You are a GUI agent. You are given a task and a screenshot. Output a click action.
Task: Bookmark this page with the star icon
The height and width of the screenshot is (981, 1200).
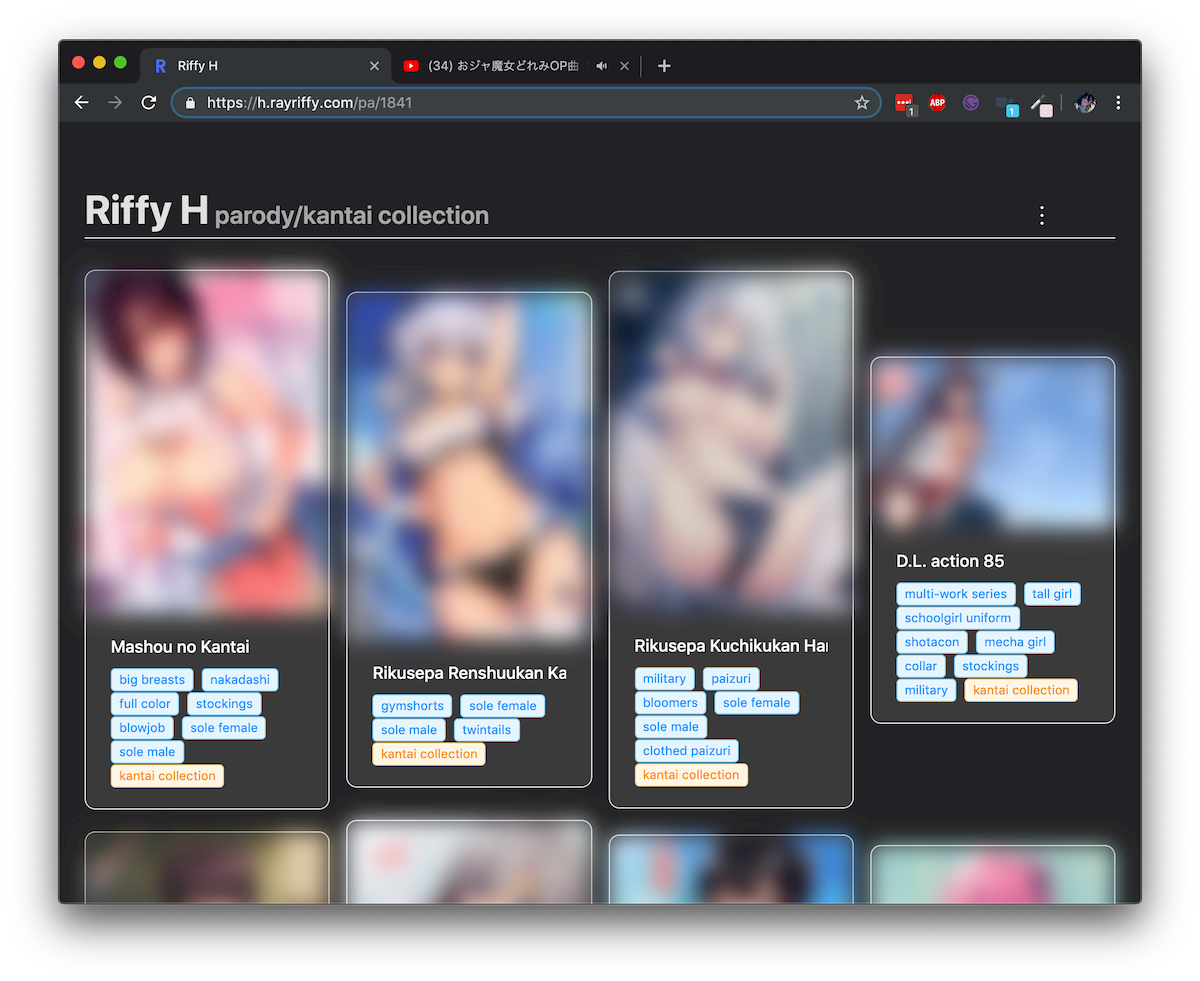861,102
